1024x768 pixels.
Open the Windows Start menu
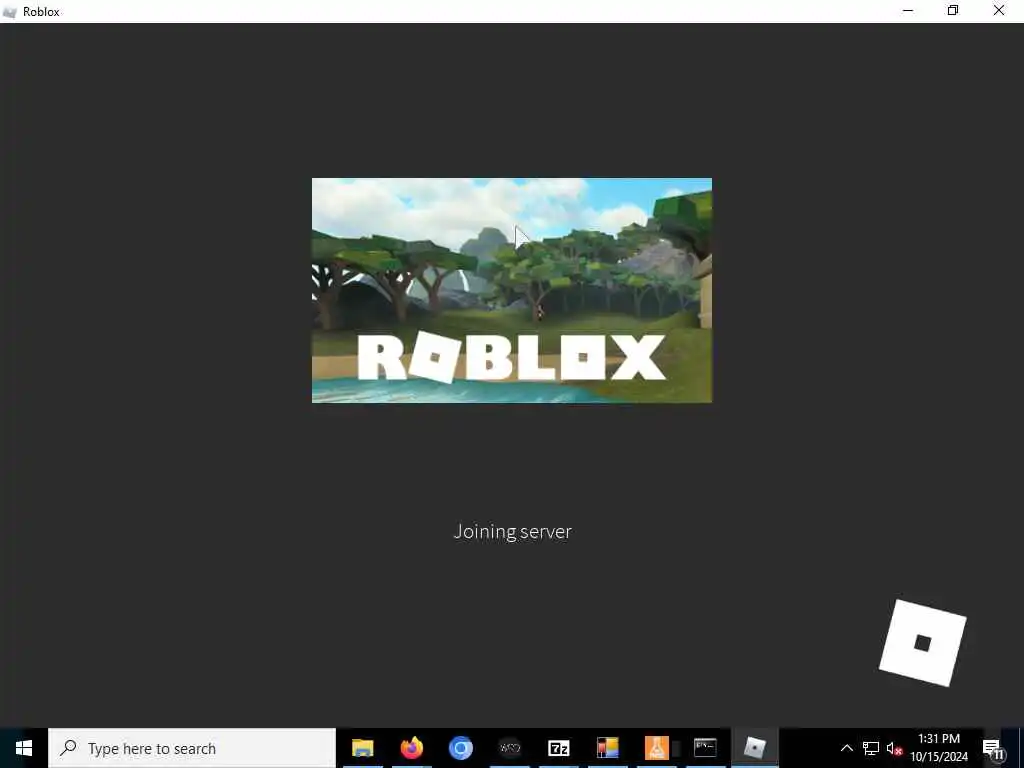tap(24, 748)
